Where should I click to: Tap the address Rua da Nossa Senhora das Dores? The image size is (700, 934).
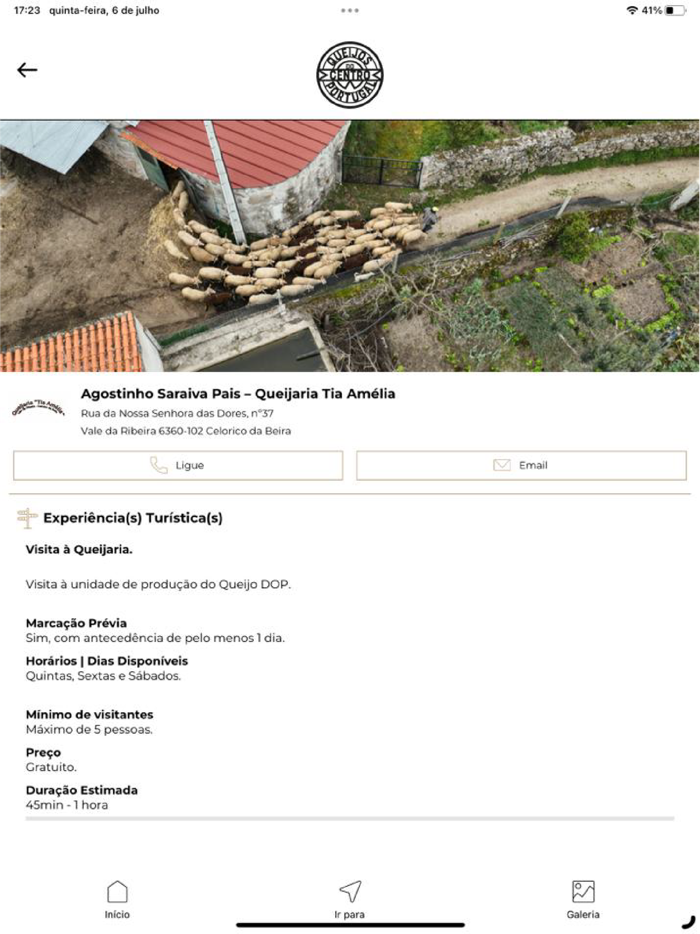(178, 413)
